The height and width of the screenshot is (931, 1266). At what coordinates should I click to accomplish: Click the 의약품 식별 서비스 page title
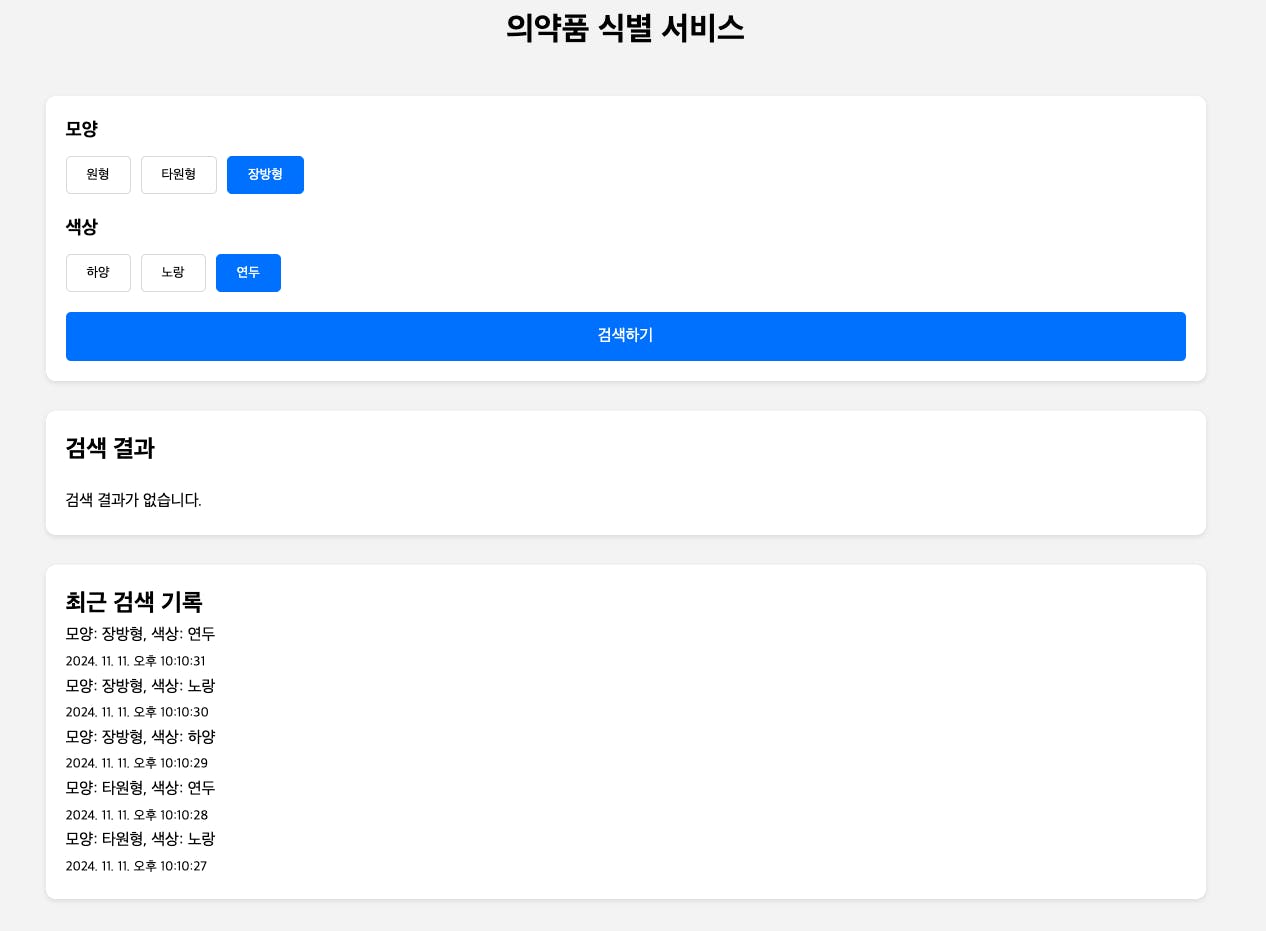click(x=625, y=28)
